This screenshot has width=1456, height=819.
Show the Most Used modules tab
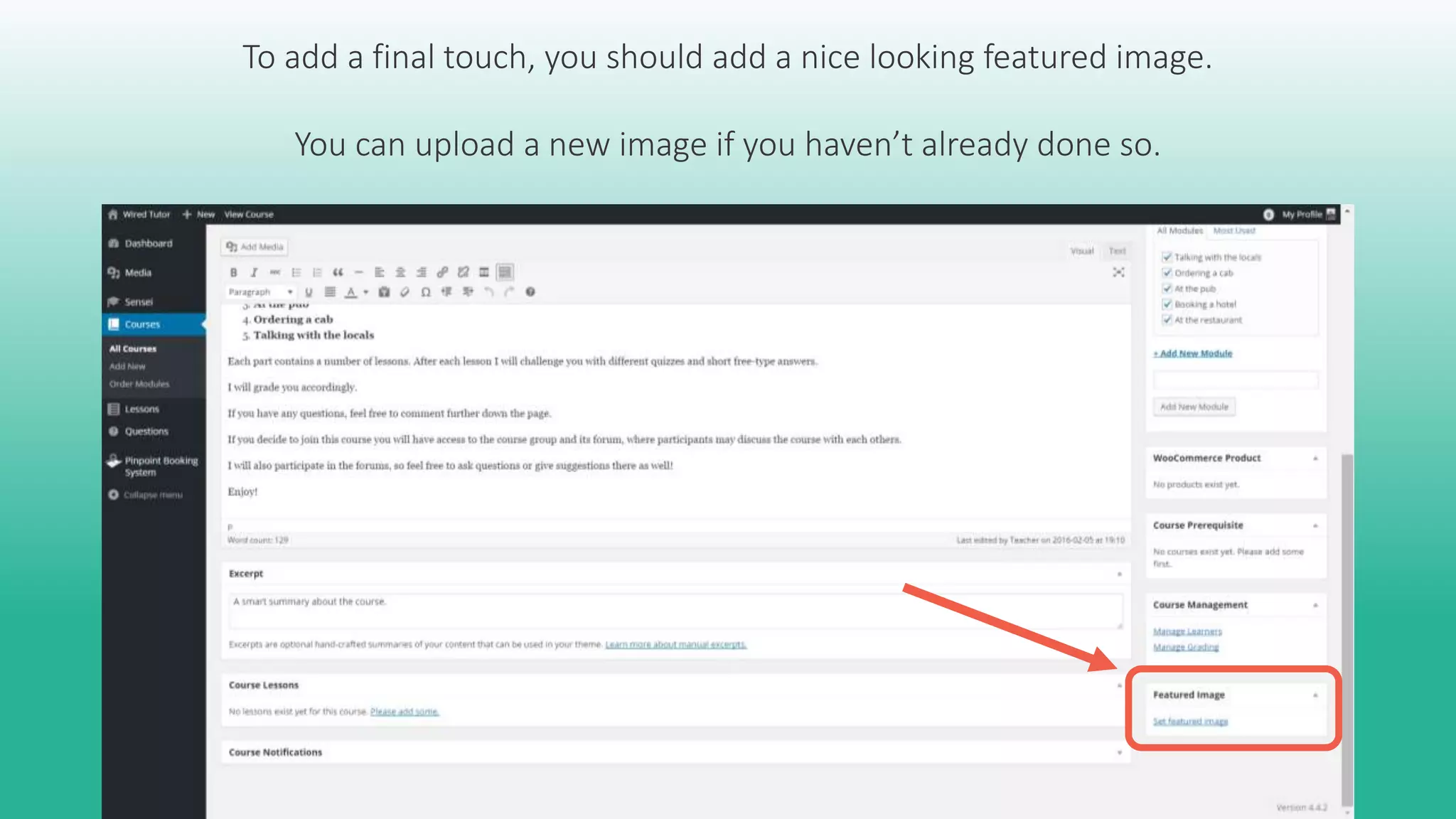(1234, 231)
